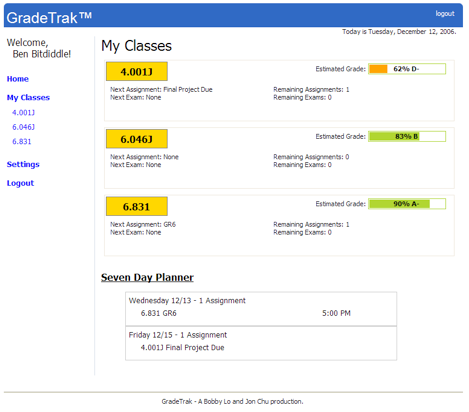The image size is (469, 412).
Task: Click the Friday 12/15 planner row header
Action: click(178, 335)
